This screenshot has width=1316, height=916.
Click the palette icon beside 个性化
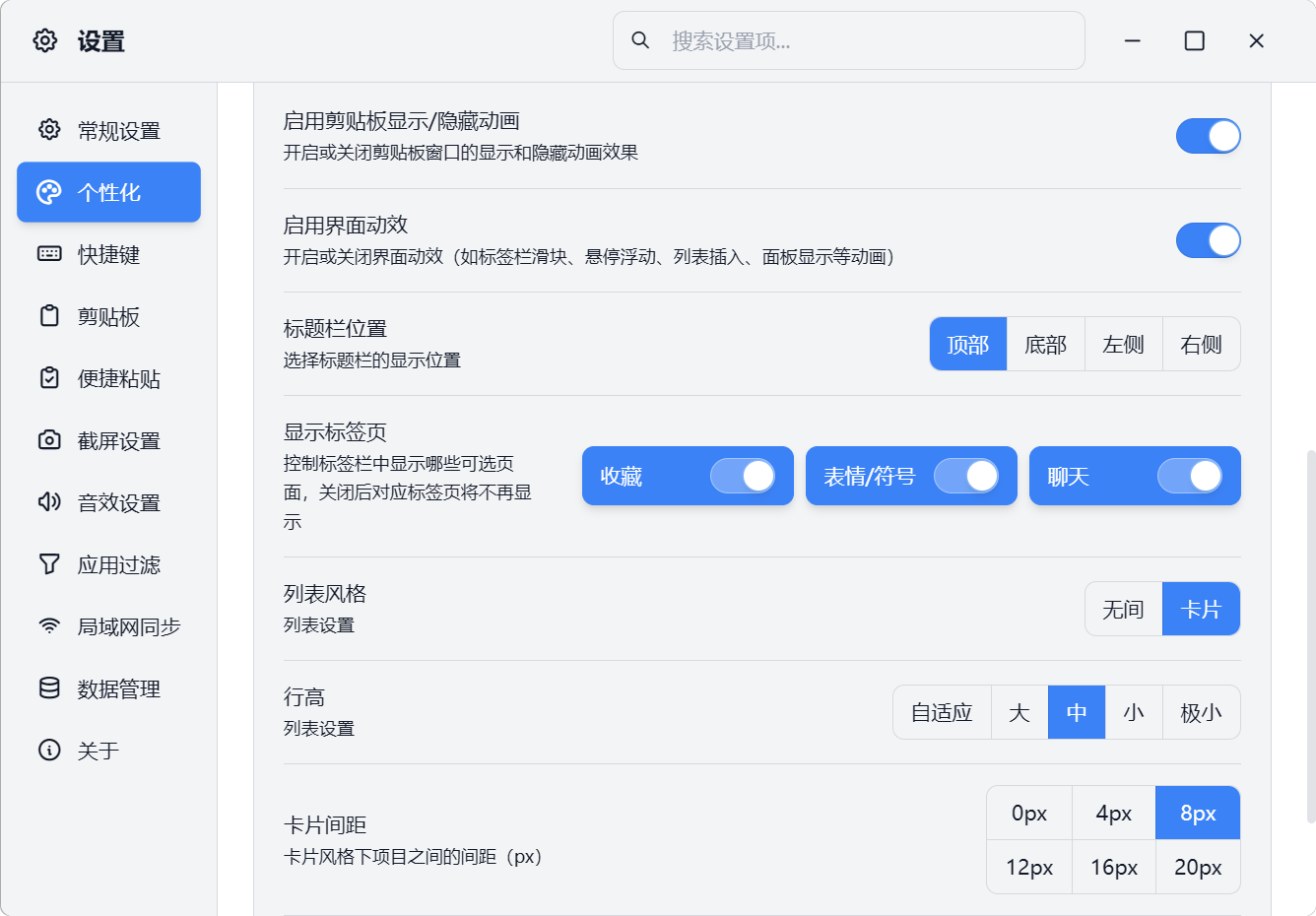pyautogui.click(x=49, y=192)
